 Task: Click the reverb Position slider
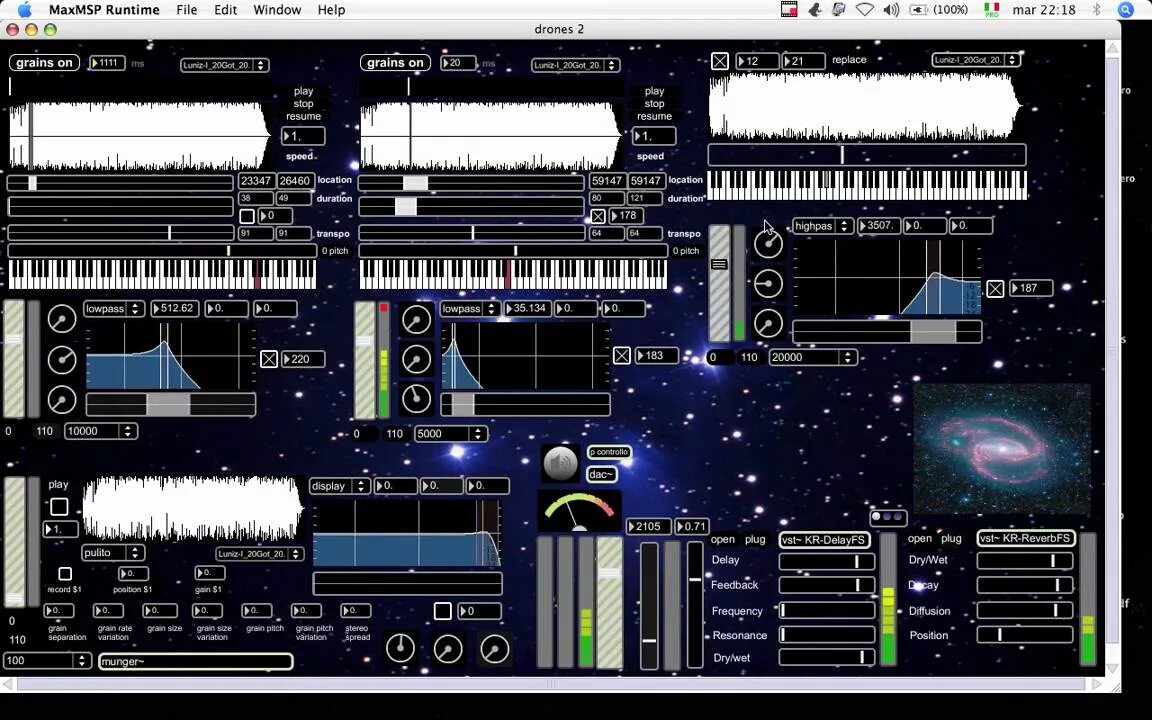click(1024, 635)
